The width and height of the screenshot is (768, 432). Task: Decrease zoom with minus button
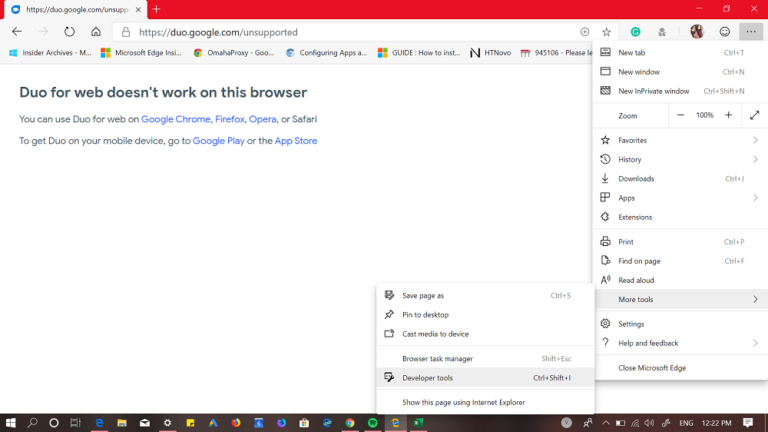tap(680, 115)
